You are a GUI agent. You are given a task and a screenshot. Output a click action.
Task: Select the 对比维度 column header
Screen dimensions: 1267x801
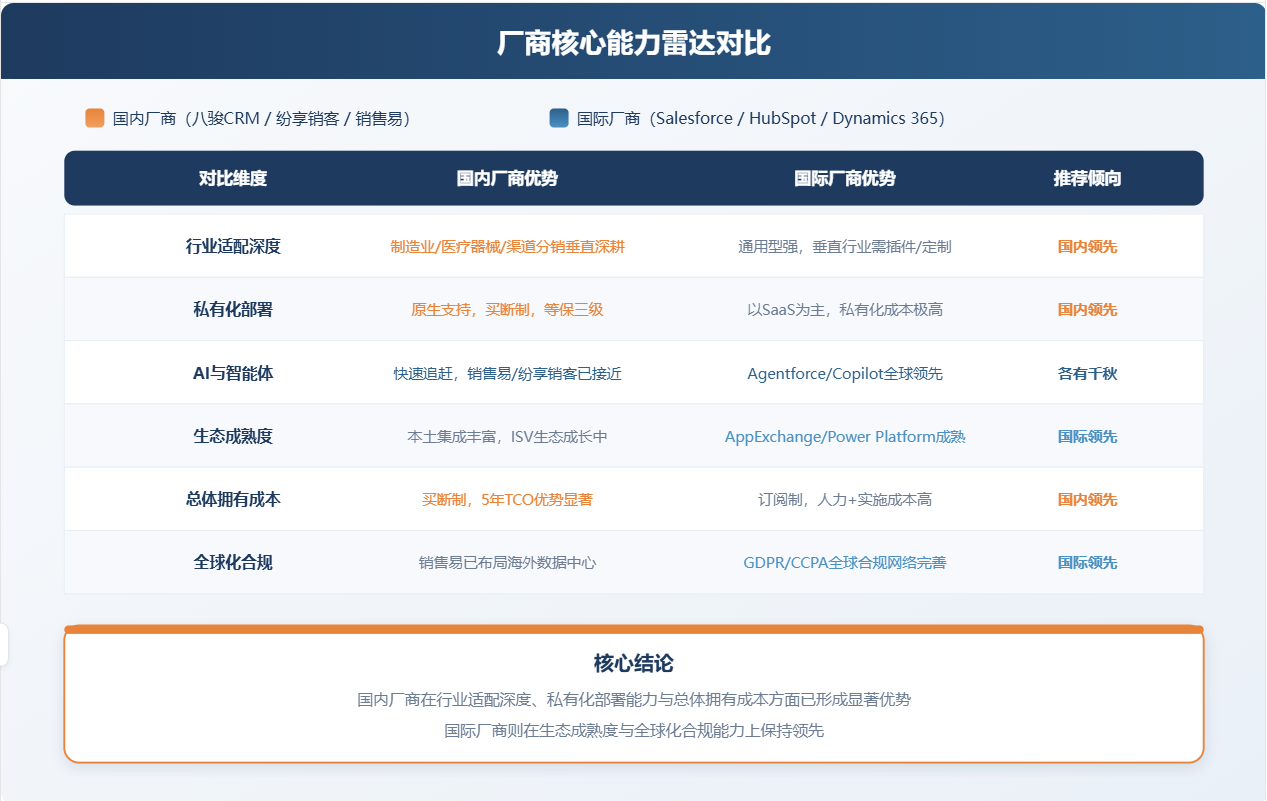pyautogui.click(x=233, y=179)
